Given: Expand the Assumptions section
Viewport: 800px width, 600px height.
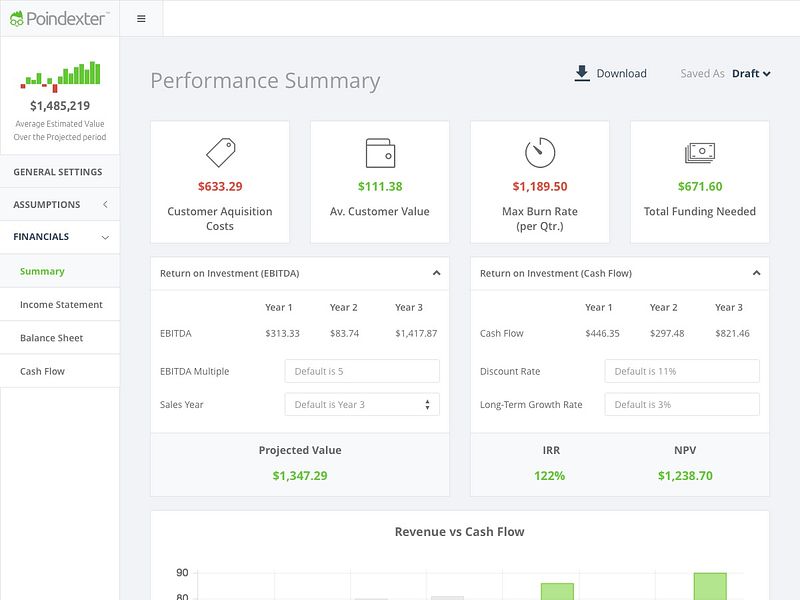Looking at the screenshot, I should [x=103, y=204].
